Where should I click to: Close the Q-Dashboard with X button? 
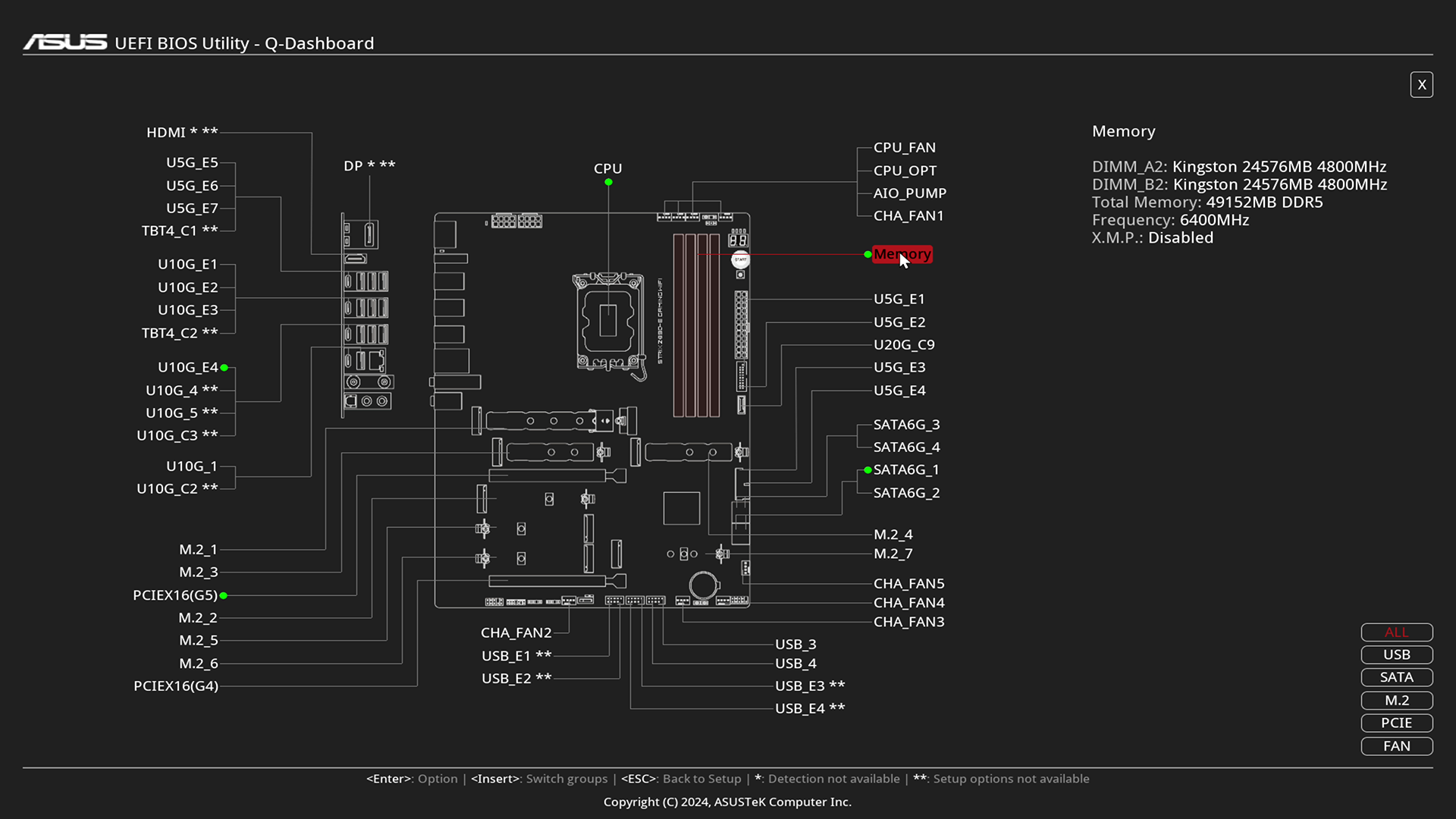1421,85
